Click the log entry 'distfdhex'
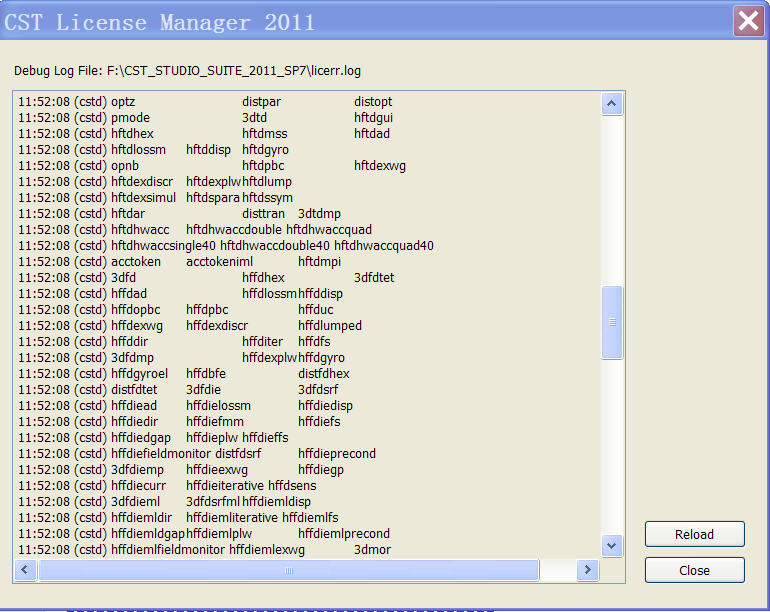Viewport: 770px width, 612px height. pos(324,374)
